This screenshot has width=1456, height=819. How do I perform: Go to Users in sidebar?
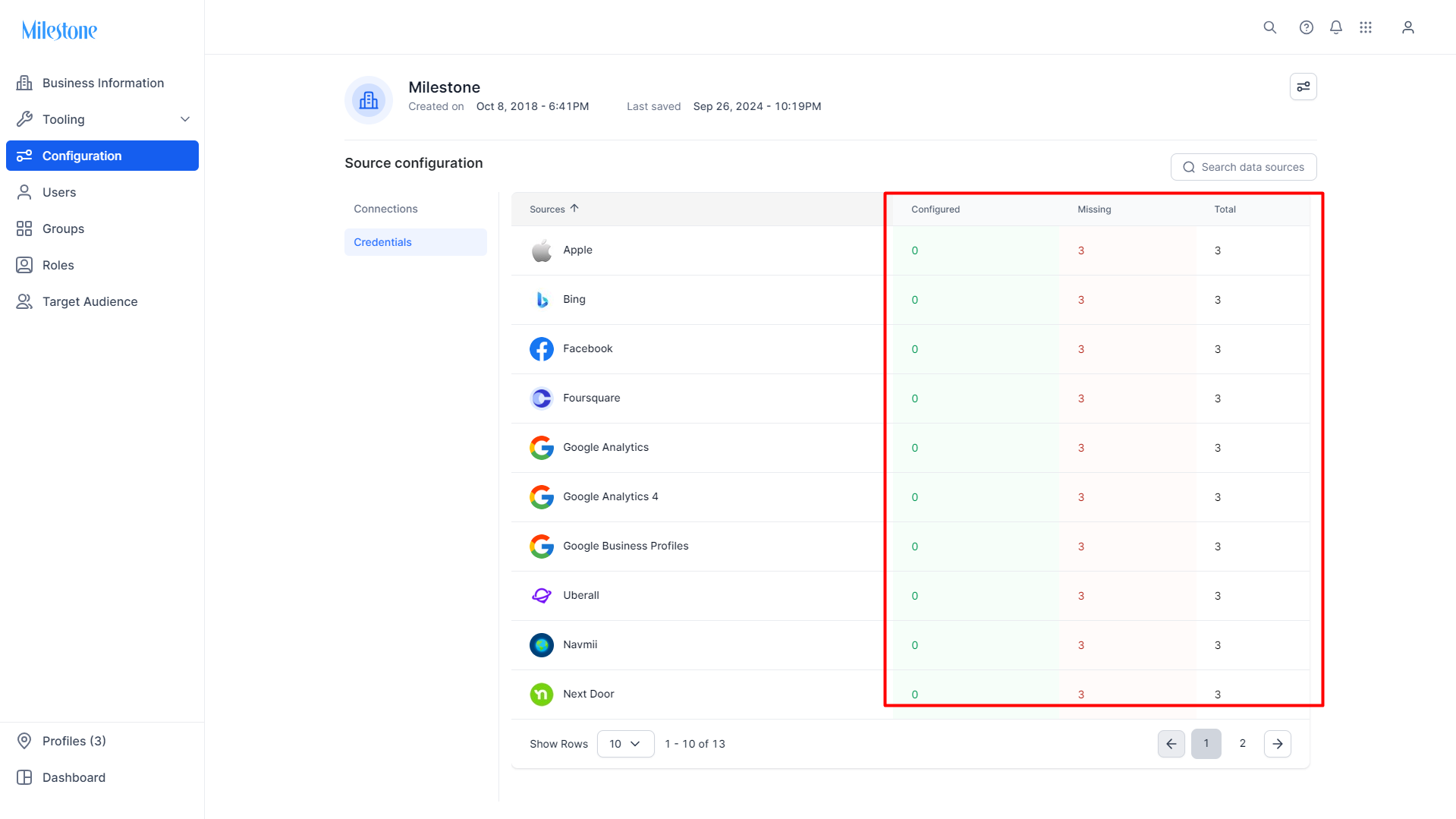102,192
